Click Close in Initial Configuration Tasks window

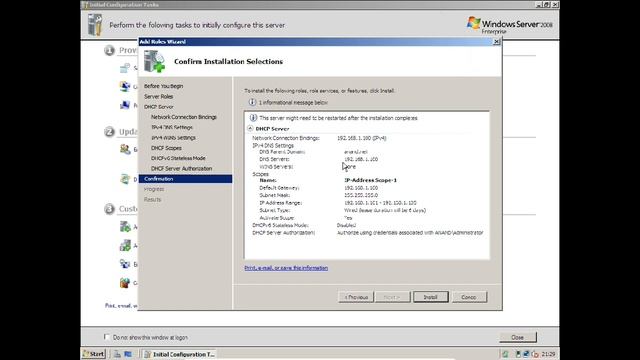tap(518, 337)
